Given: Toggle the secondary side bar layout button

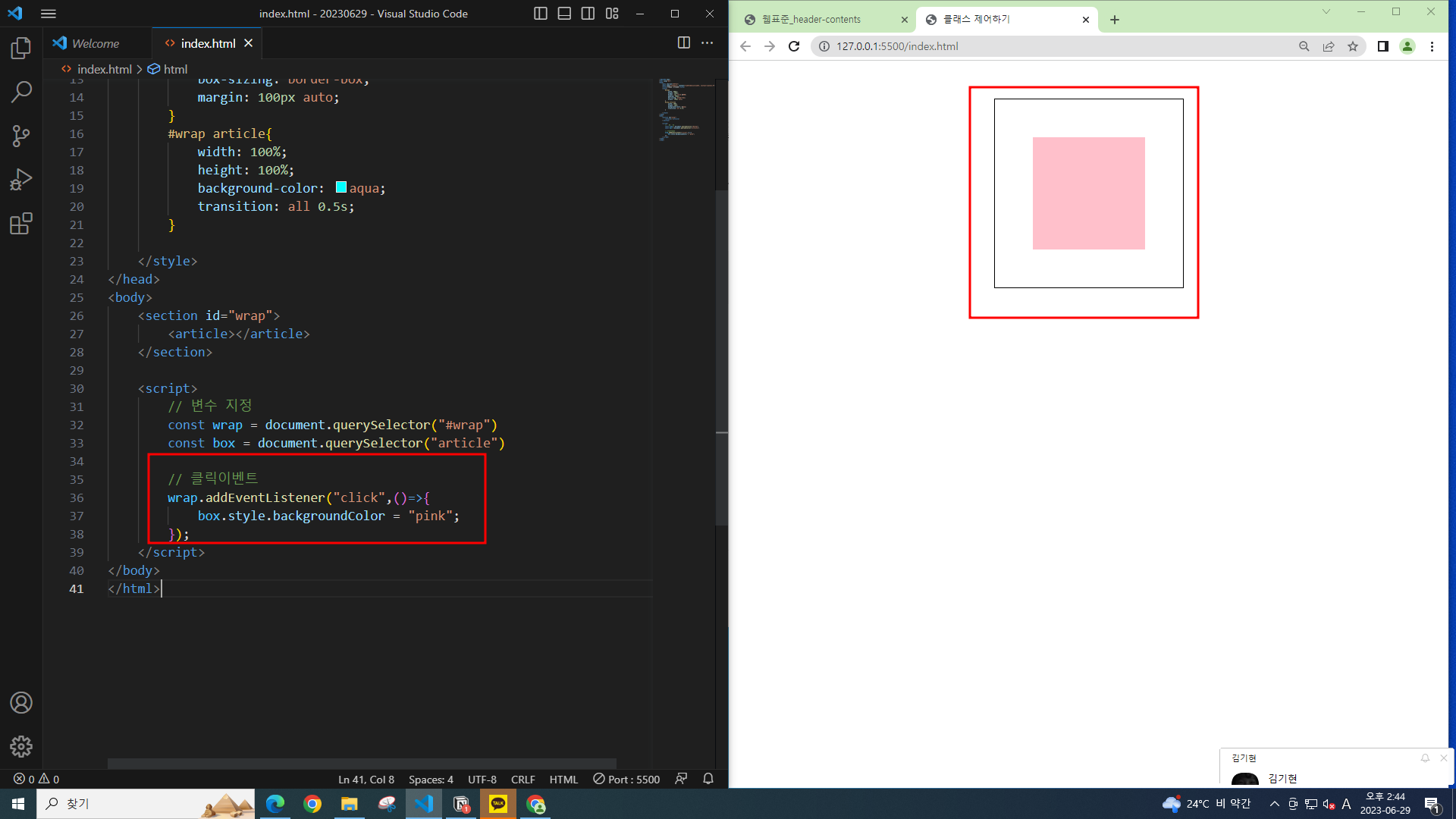Looking at the screenshot, I should point(588,14).
